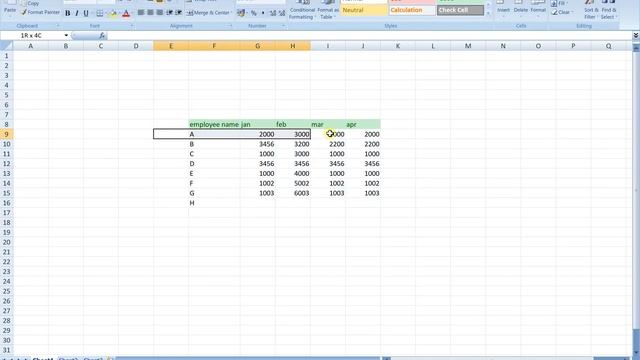This screenshot has width=640, height=360.
Task: Decrease decimal places
Action: (x=282, y=13)
